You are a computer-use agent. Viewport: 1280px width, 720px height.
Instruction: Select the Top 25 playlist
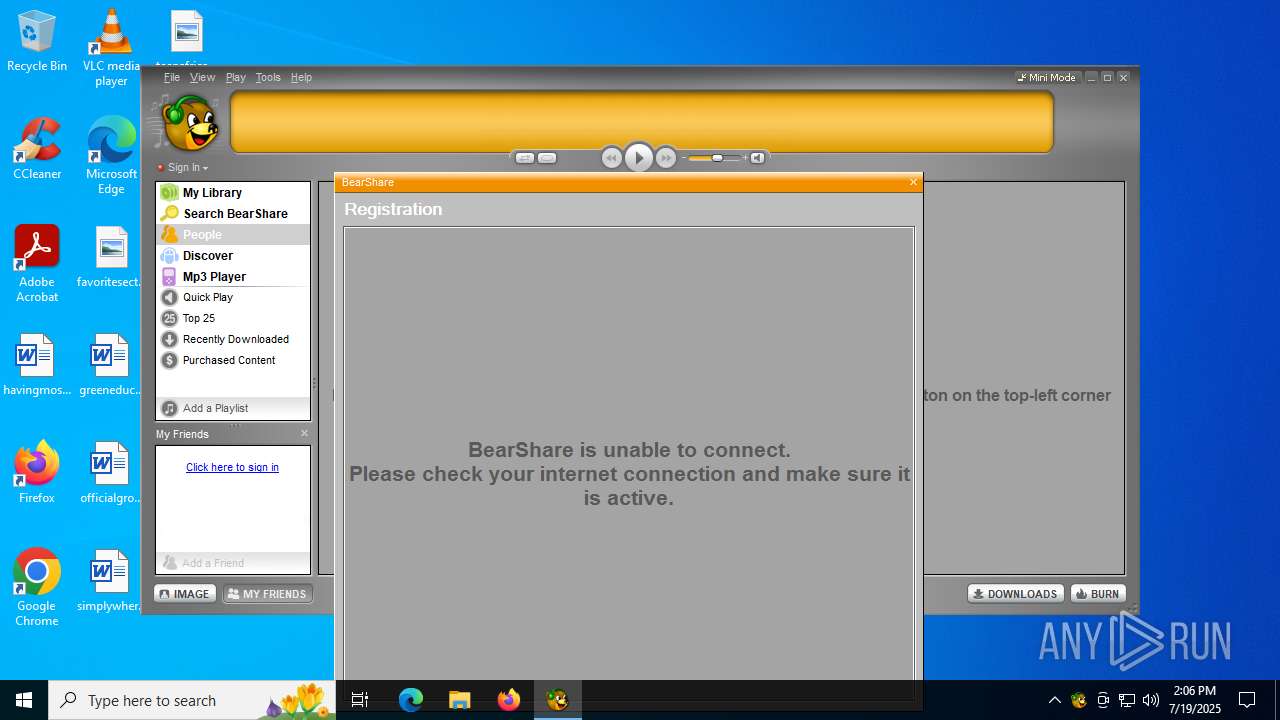point(233,318)
